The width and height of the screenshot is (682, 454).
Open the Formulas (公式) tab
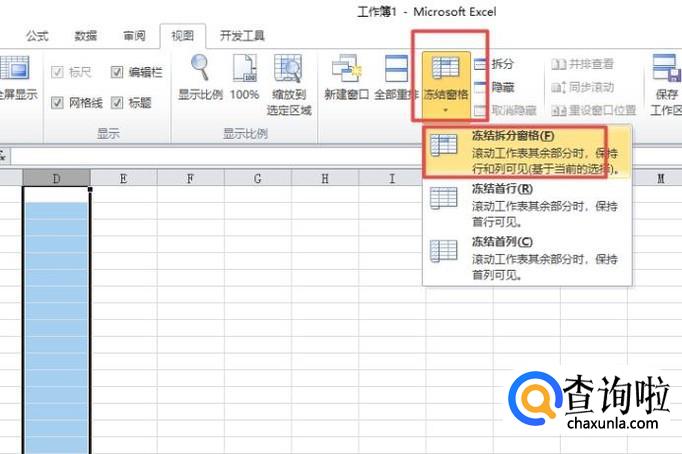pyautogui.click(x=37, y=36)
